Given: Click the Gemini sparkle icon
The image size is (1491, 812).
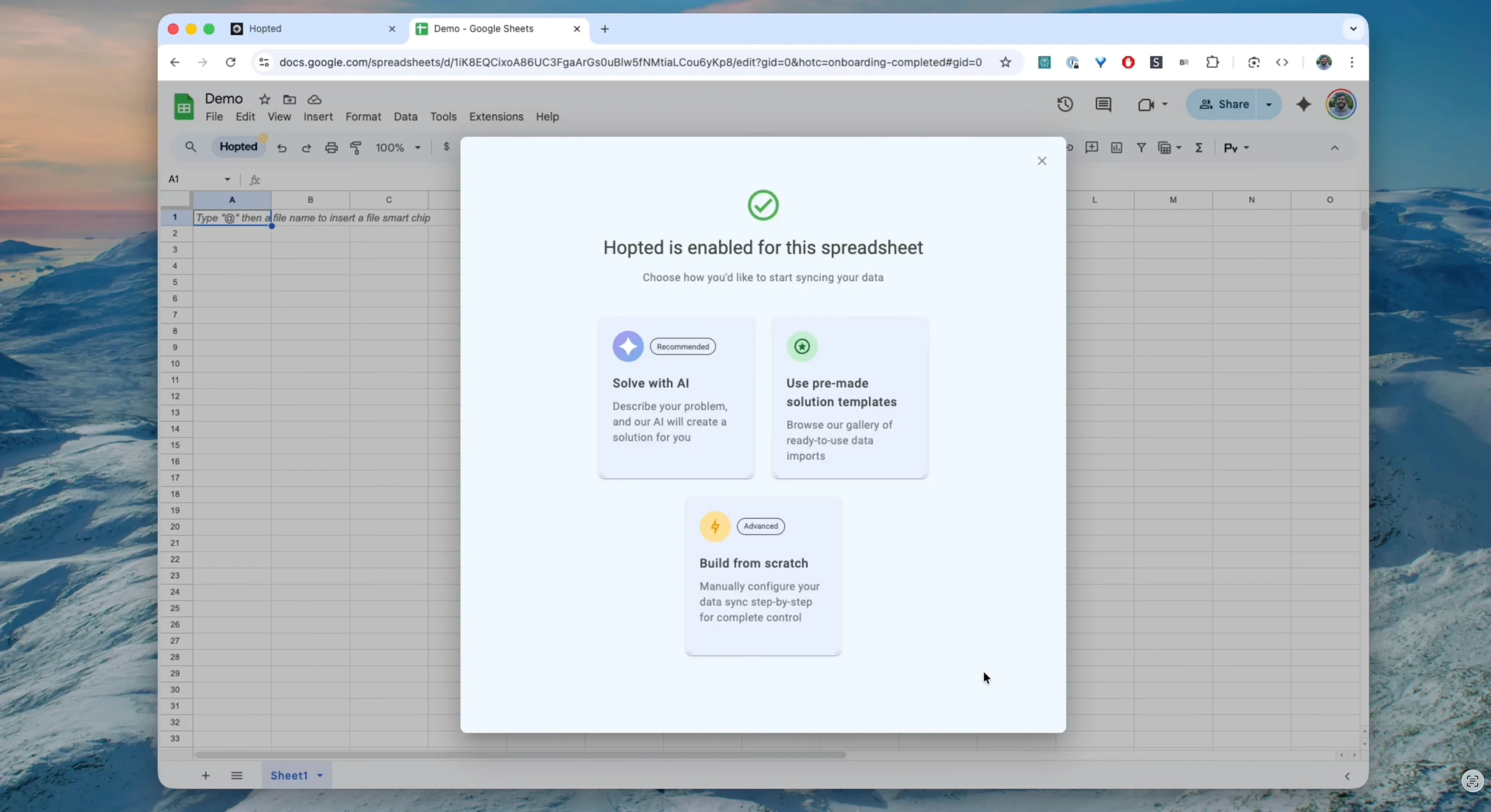Looking at the screenshot, I should coord(1303,105).
